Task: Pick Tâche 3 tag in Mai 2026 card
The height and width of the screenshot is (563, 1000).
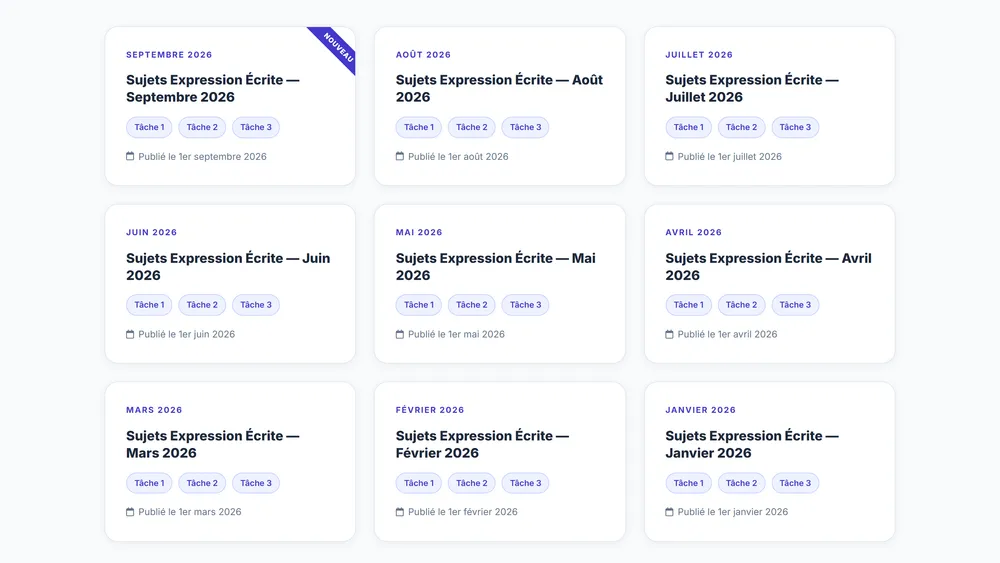Action: click(526, 305)
